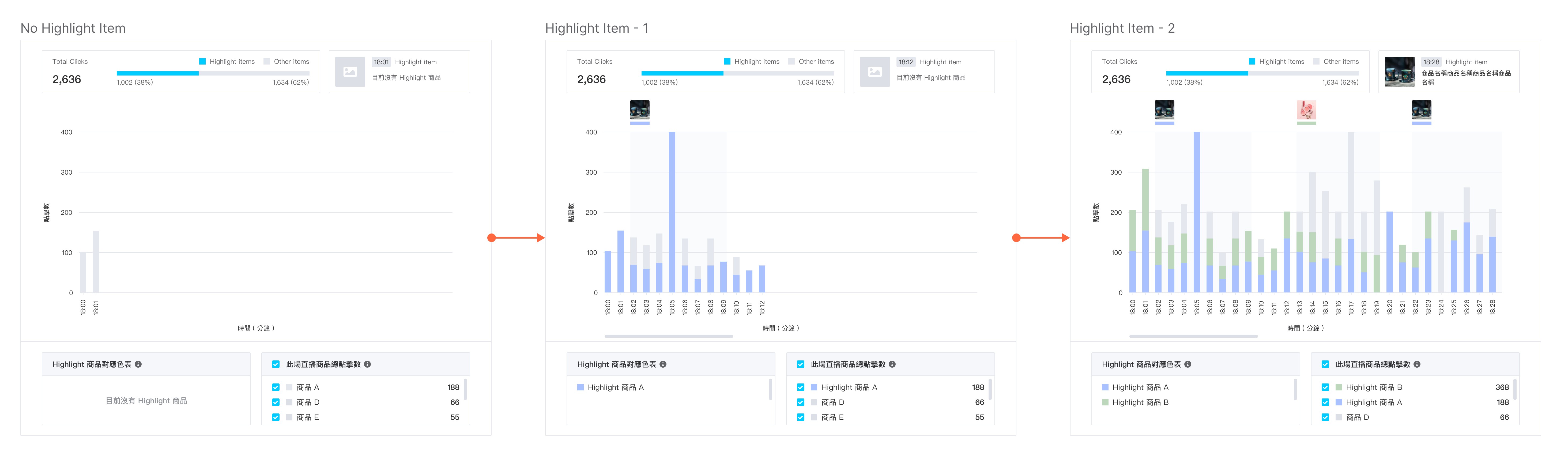
Task: Uncheck the Highlight 商品 B checkbox
Action: point(1325,387)
